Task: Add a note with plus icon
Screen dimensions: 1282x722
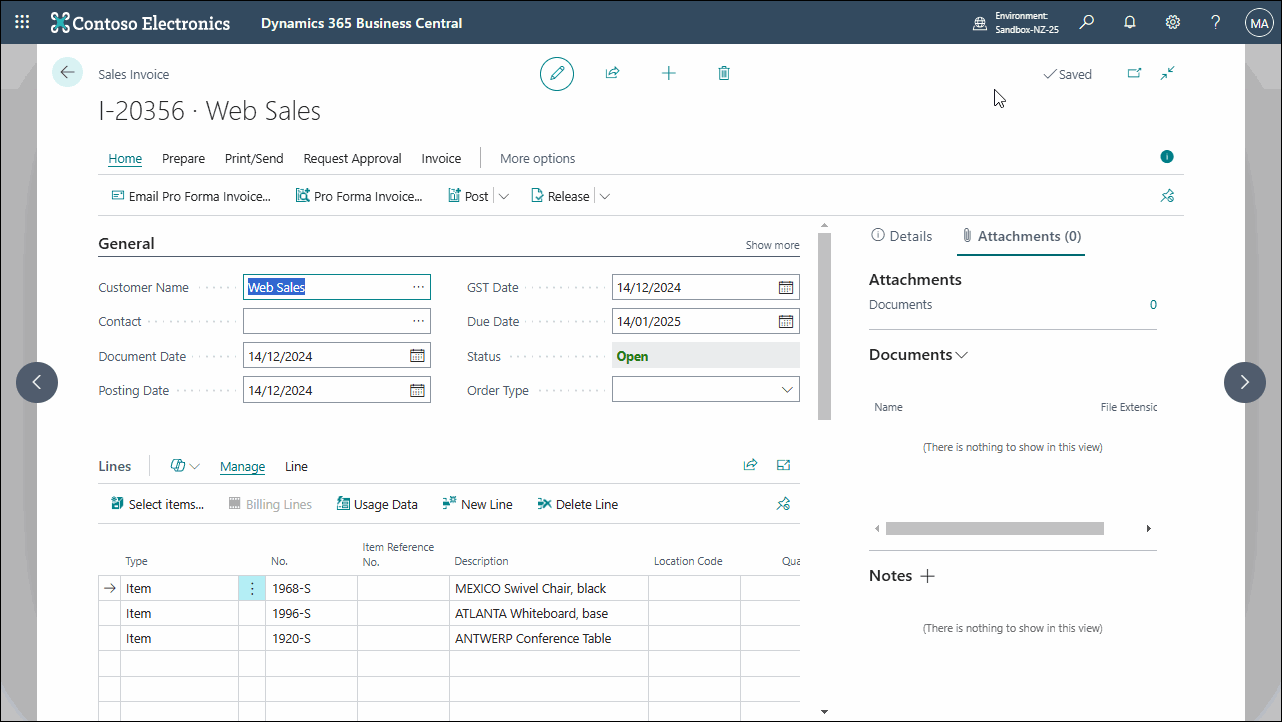Action: tap(927, 576)
